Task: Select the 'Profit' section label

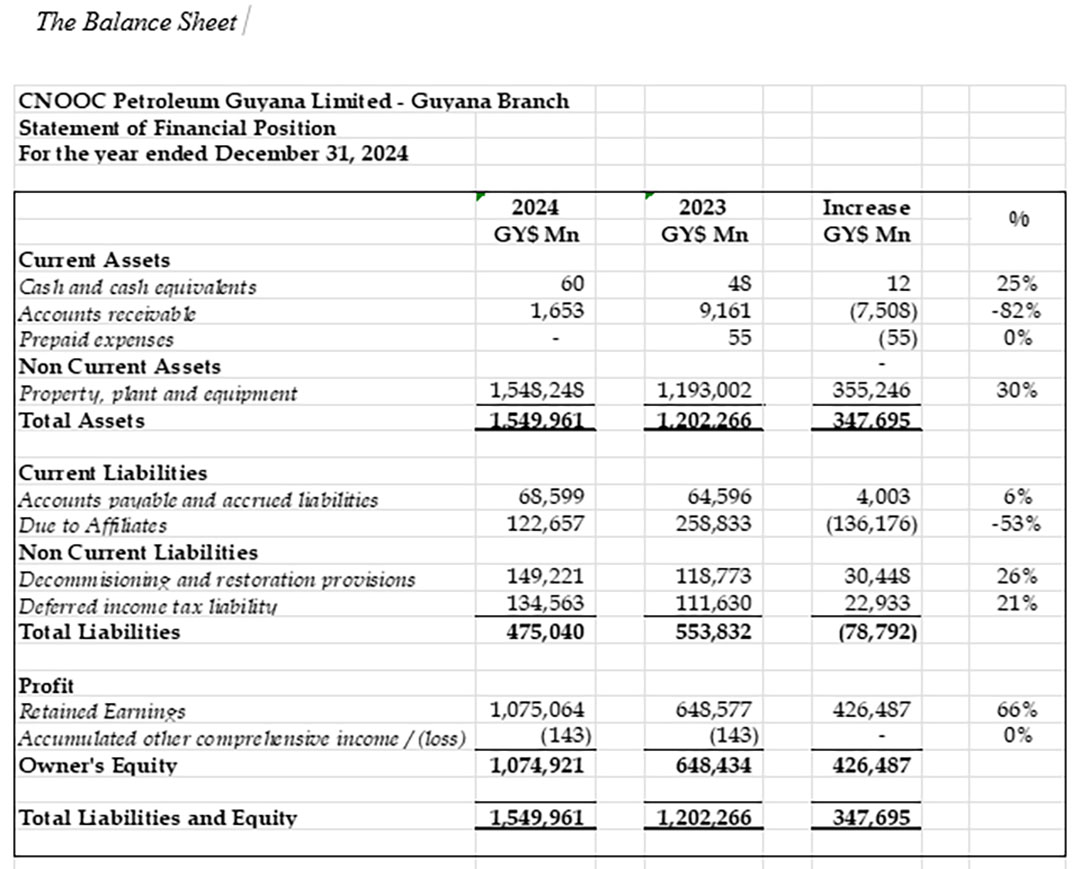Action: [x=45, y=686]
